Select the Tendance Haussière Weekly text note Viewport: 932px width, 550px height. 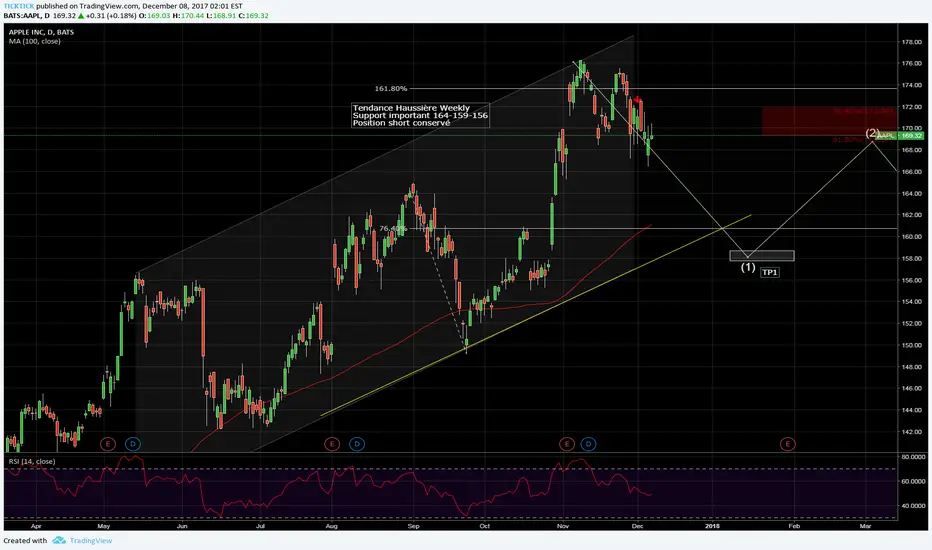(x=420, y=115)
